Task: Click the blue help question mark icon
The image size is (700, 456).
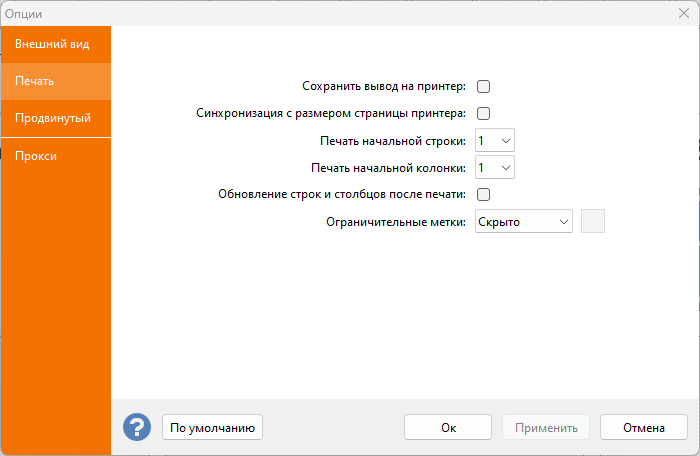Action: tap(136, 427)
